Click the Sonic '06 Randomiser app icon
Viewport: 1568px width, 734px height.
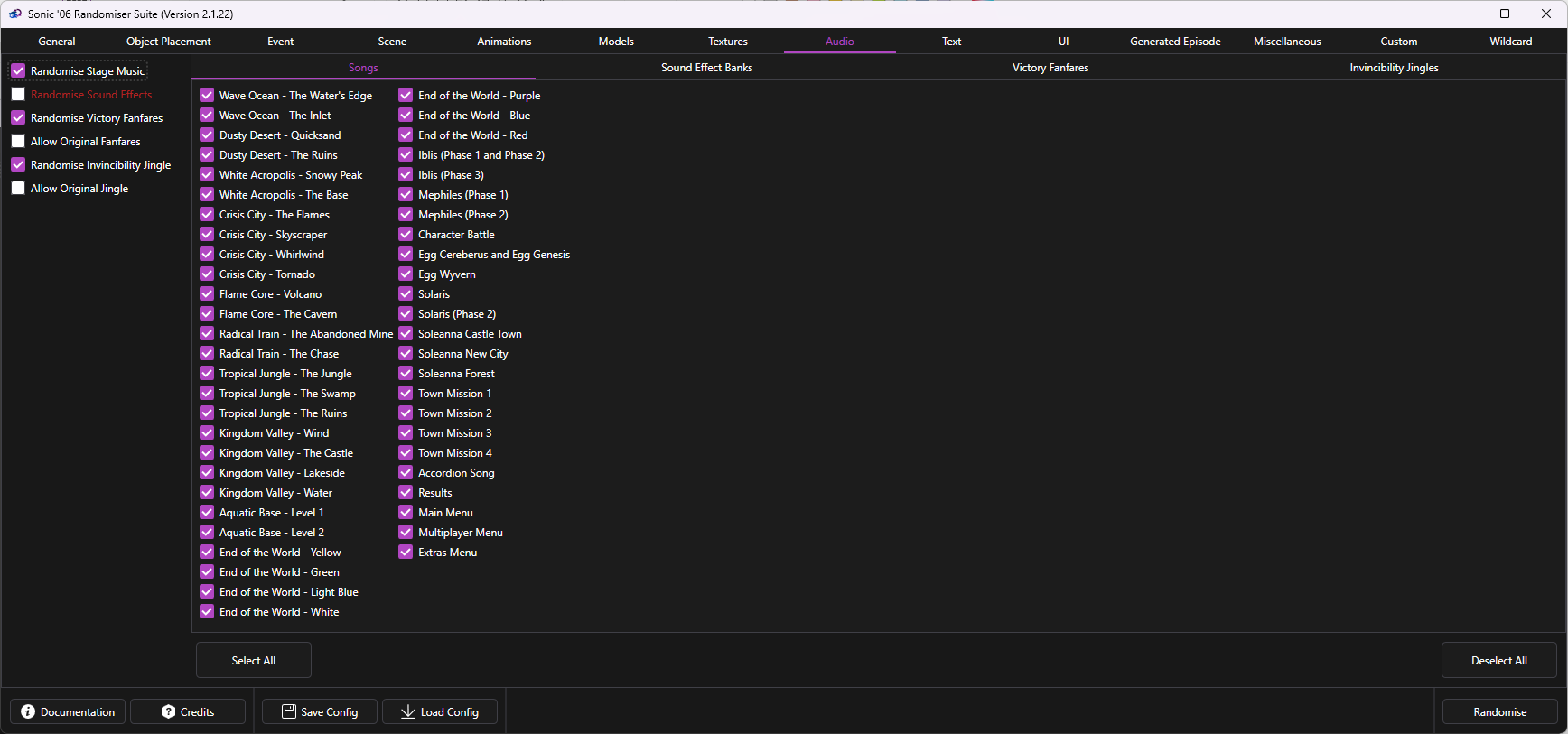coord(15,14)
